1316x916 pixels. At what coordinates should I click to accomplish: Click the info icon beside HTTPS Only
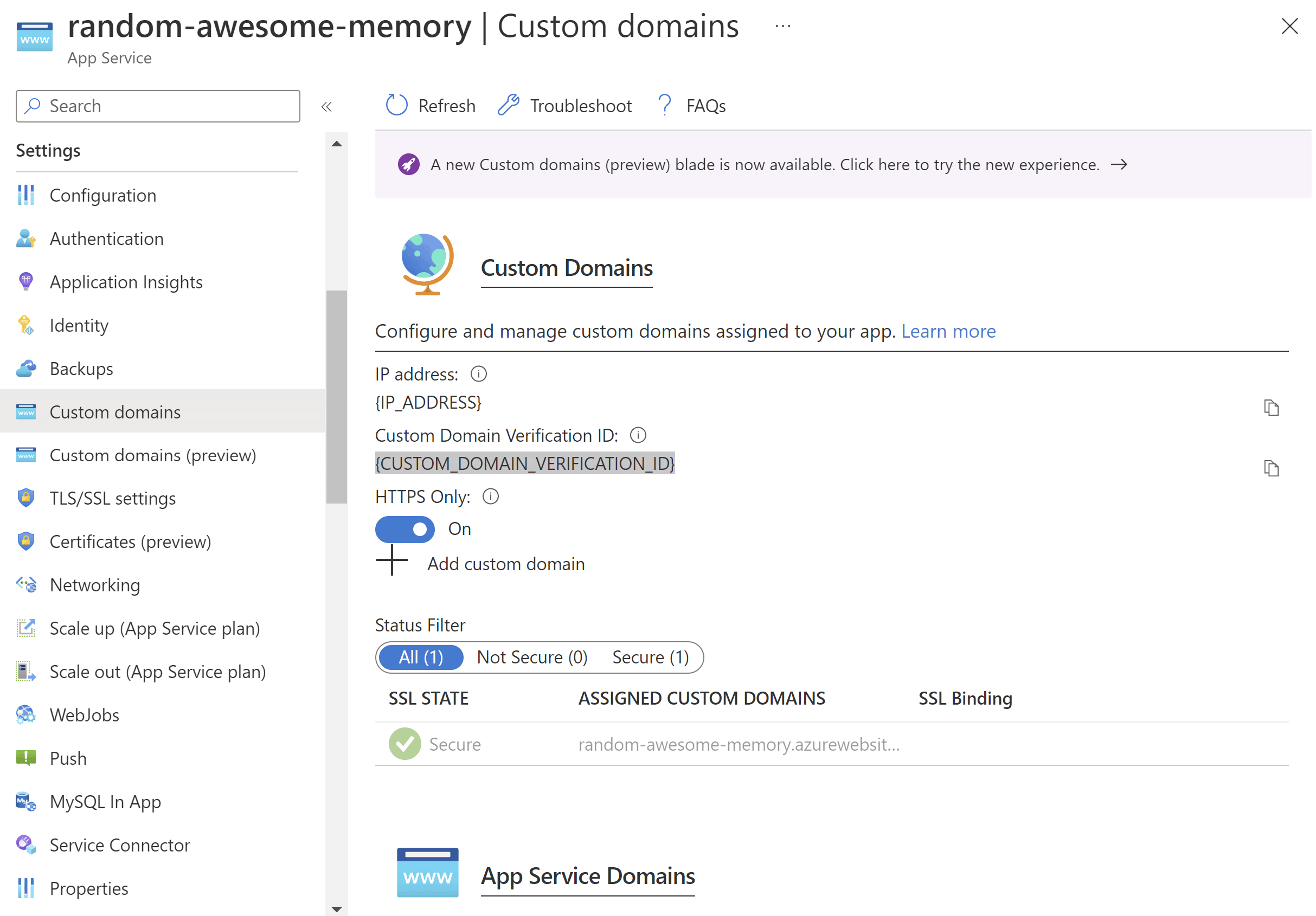coord(491,496)
